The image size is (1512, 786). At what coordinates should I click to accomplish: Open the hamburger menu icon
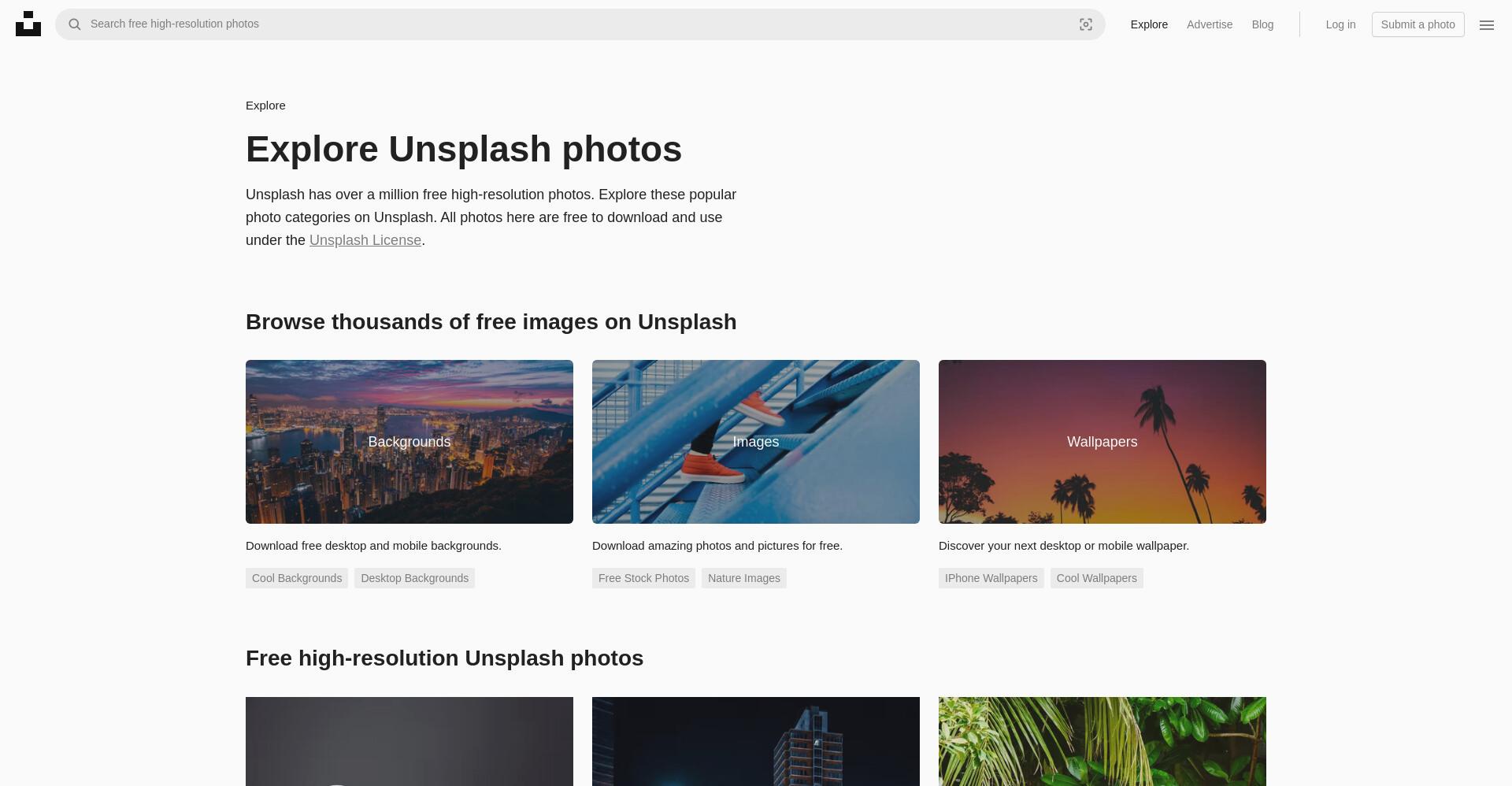(1487, 25)
